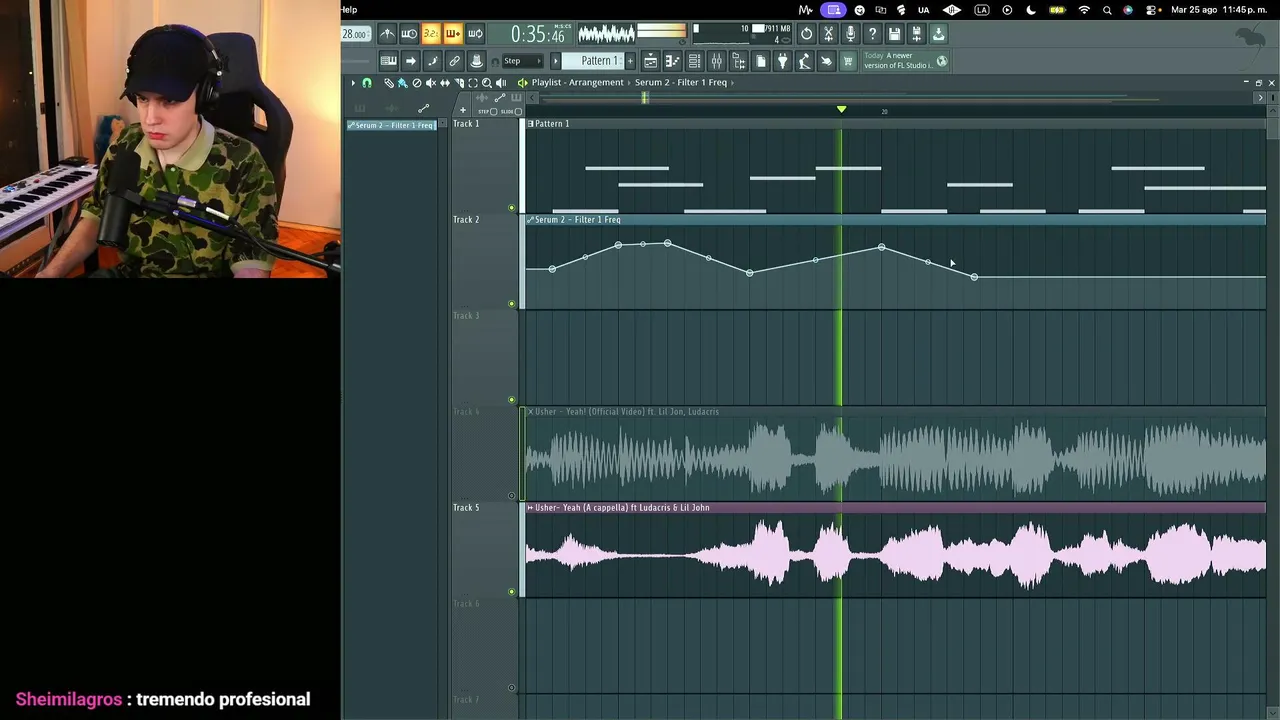Open the Channel rack
Screen dimensions: 1280x720
[694, 61]
